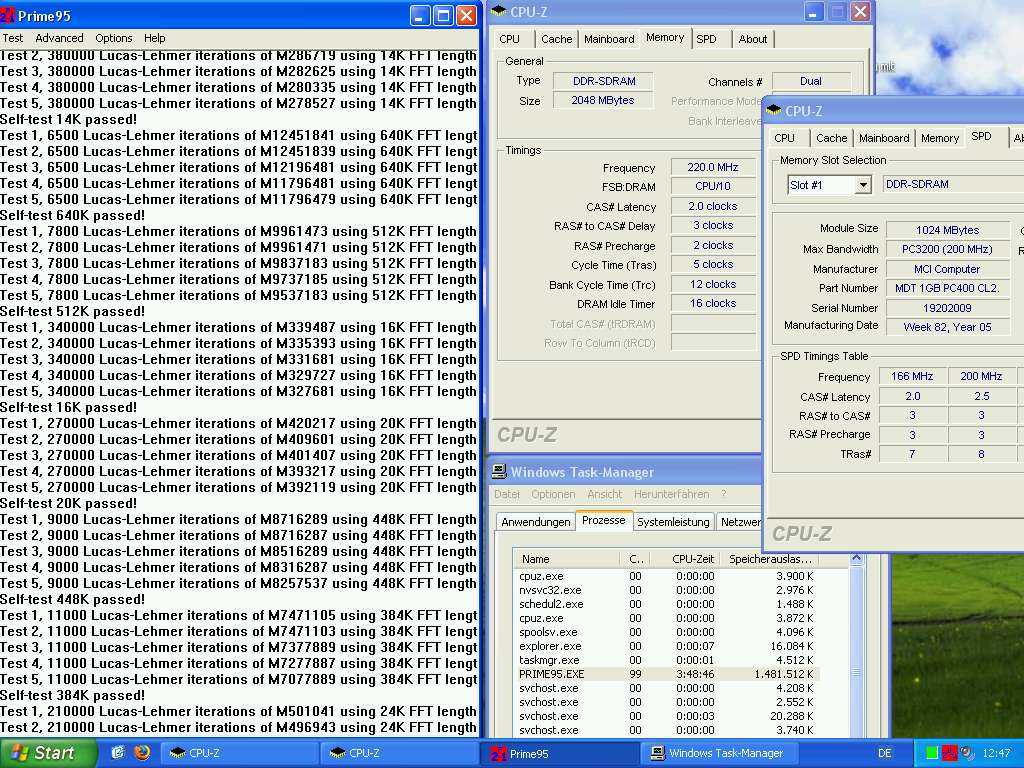Select PRIME95.EXE process row

pyautogui.click(x=666, y=674)
